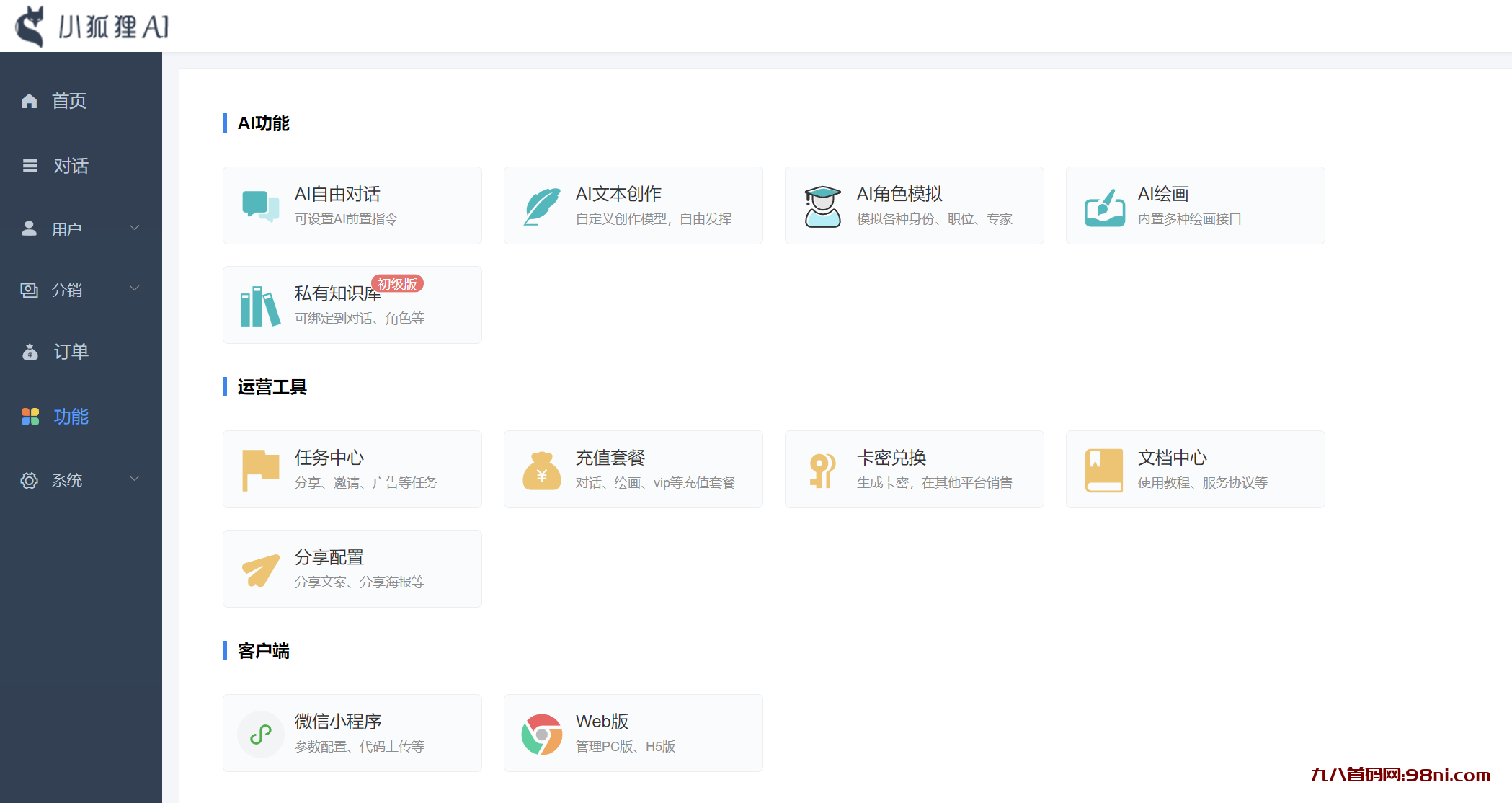Click the 分享配置 paper plane icon

(260, 569)
